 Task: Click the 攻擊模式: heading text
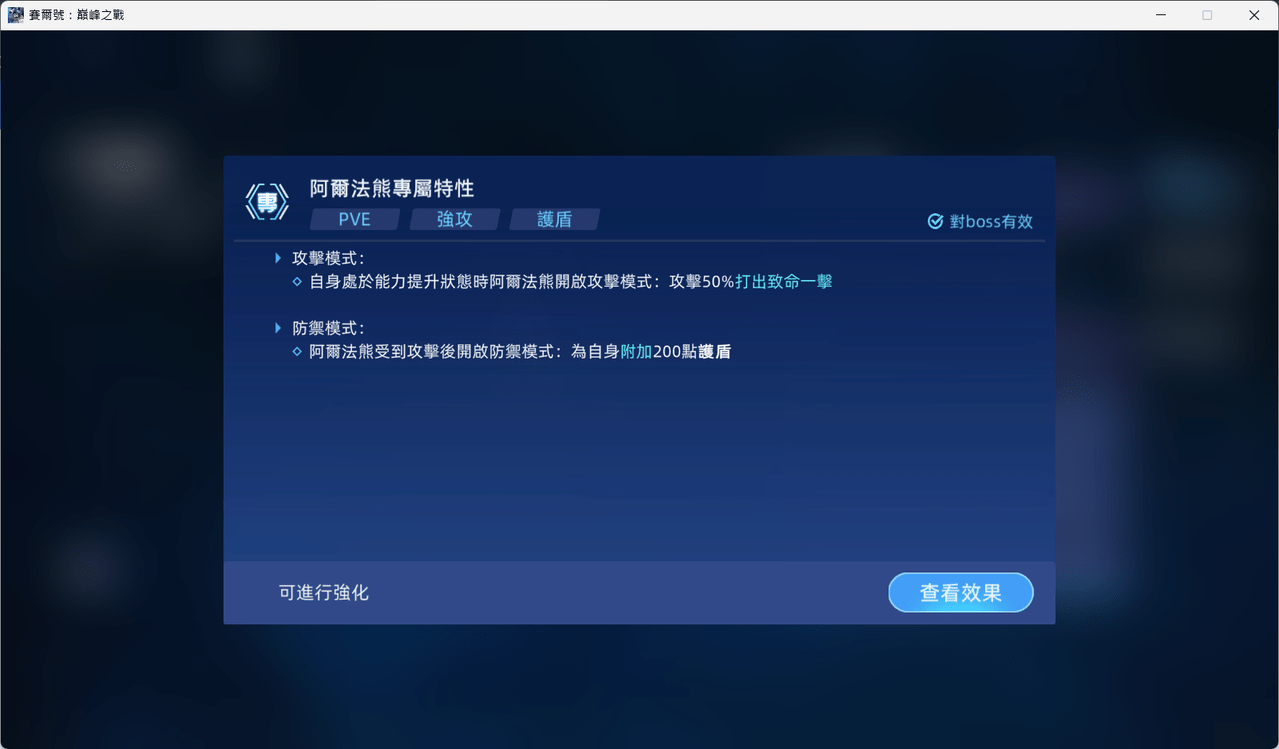click(328, 258)
